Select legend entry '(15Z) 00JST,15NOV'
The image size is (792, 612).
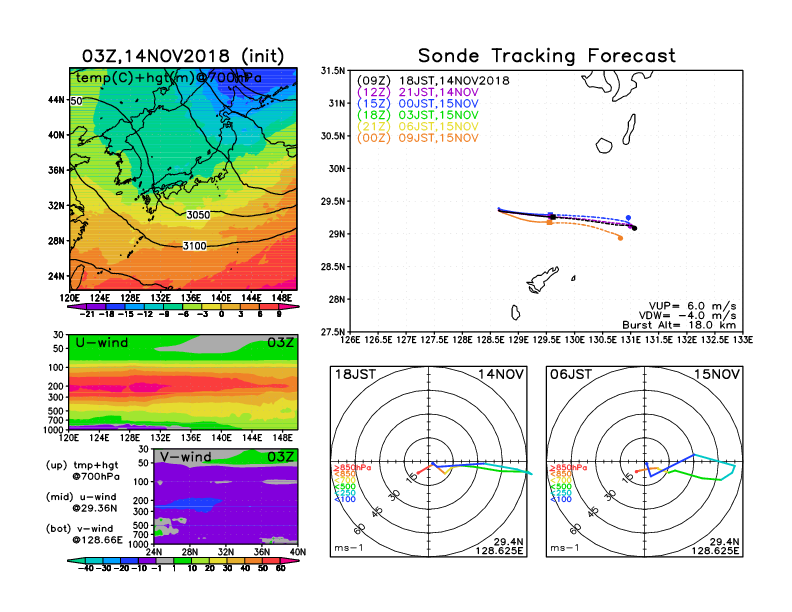[x=418, y=104]
